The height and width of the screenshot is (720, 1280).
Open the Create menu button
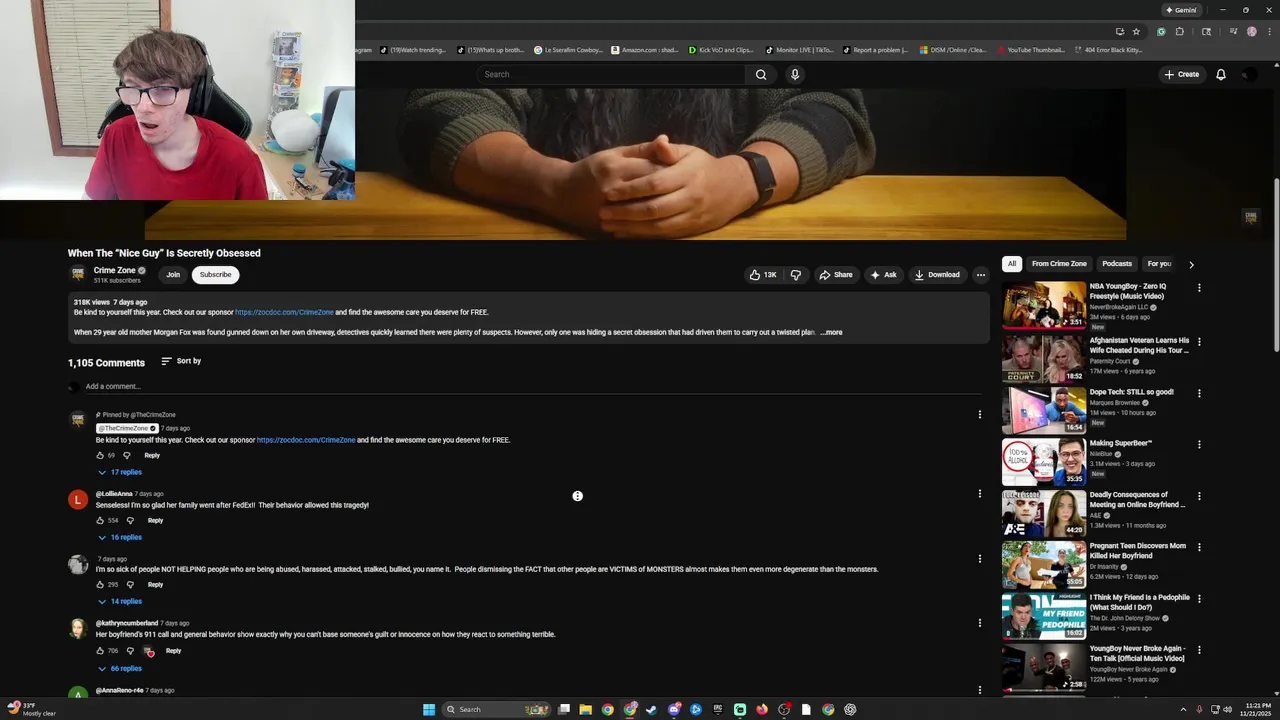click(x=1181, y=74)
